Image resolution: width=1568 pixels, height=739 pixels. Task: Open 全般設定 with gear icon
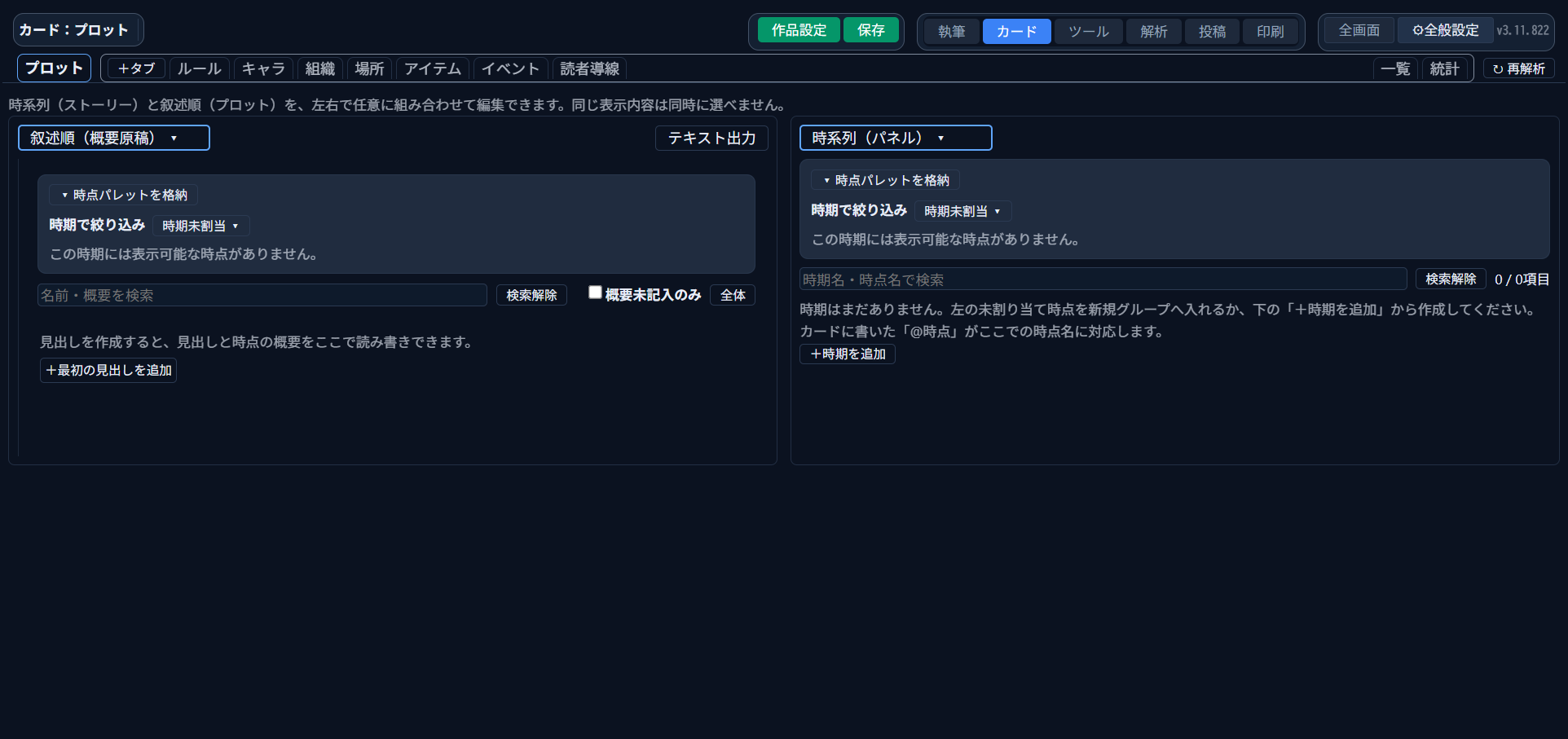[1446, 30]
